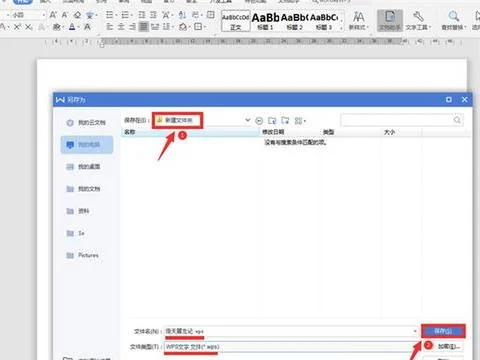Toggle the justify alignment icon
The height and width of the screenshot is (360, 480).
coord(144,27)
